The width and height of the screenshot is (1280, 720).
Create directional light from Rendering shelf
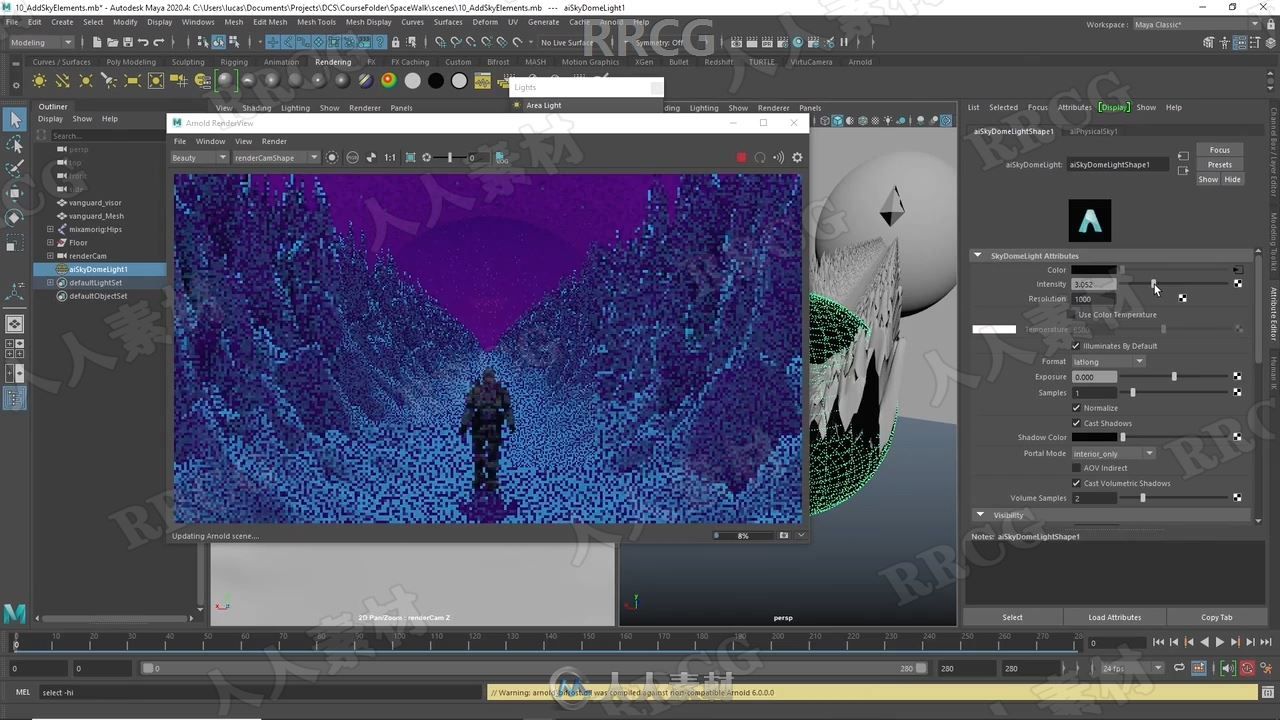(62, 81)
